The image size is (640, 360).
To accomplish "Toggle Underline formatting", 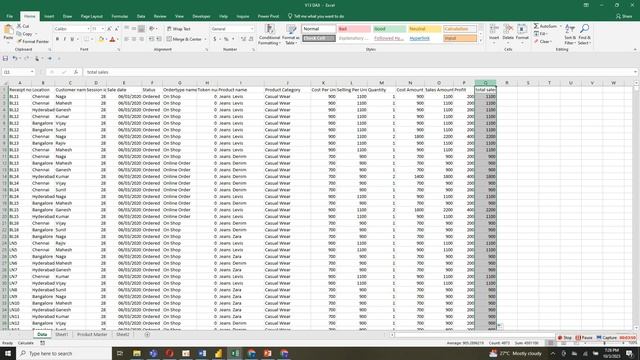I will coord(72,39).
